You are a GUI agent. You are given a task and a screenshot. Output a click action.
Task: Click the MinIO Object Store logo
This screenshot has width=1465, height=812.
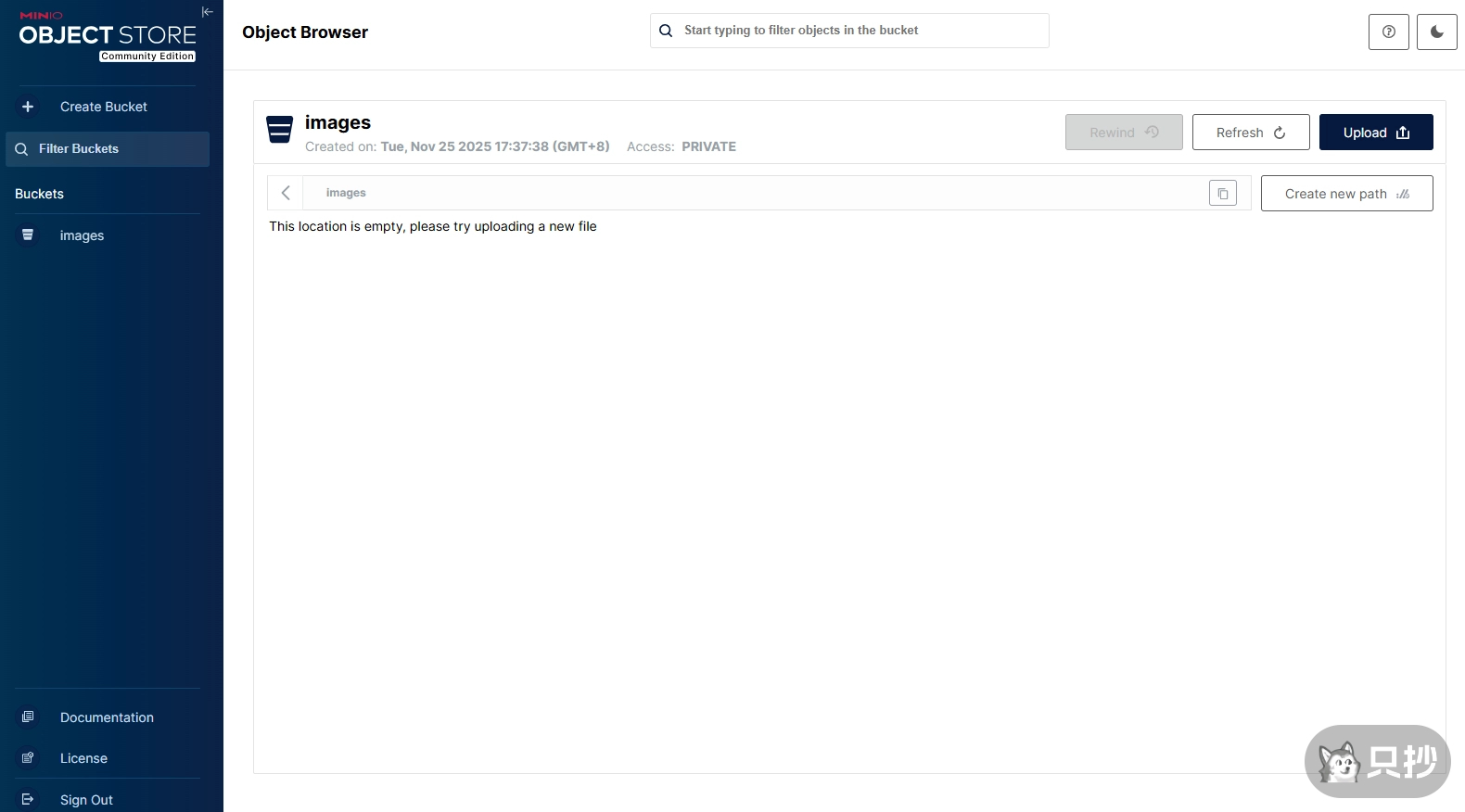[108, 37]
